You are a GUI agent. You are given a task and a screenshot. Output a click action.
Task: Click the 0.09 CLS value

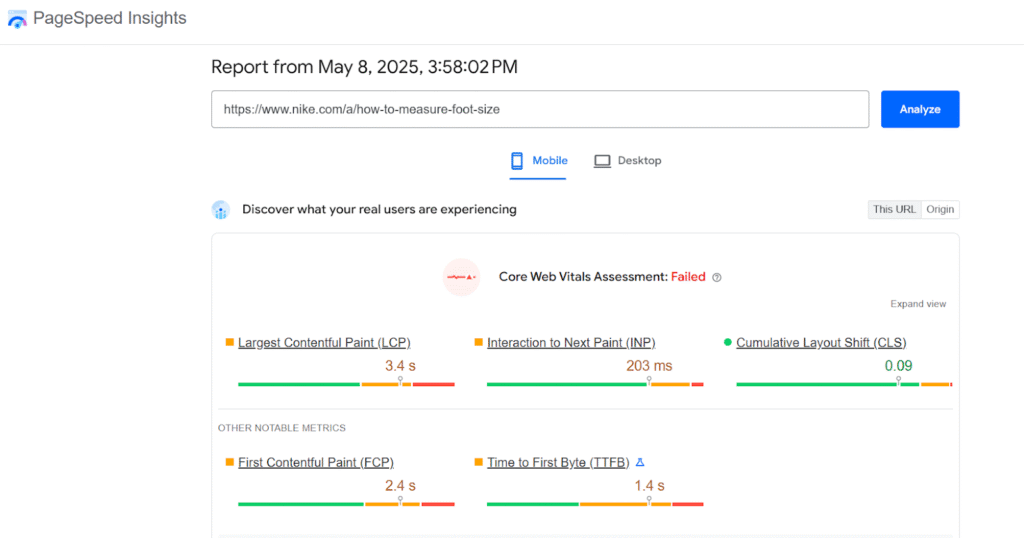(x=899, y=366)
